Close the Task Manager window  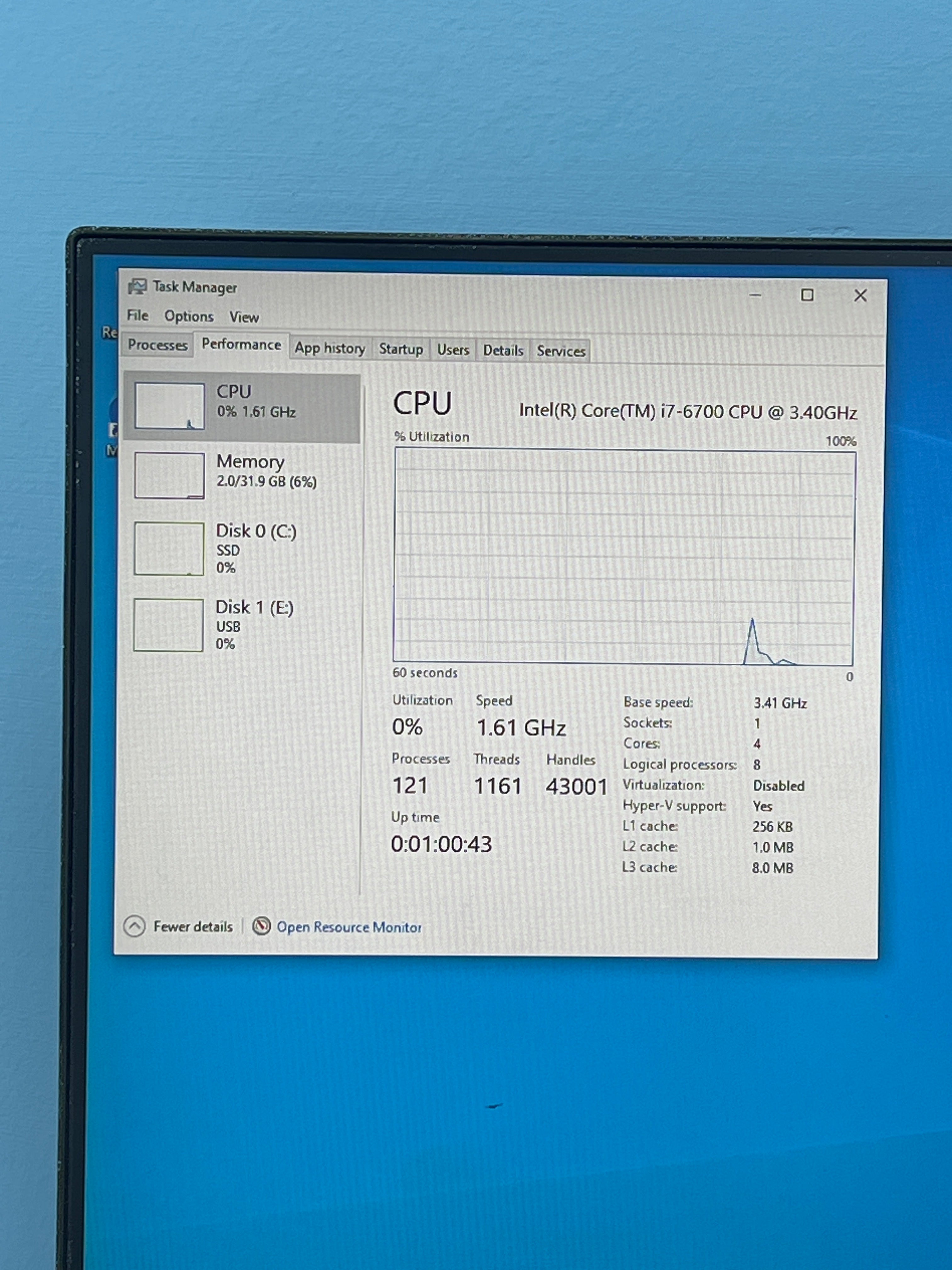(x=860, y=296)
